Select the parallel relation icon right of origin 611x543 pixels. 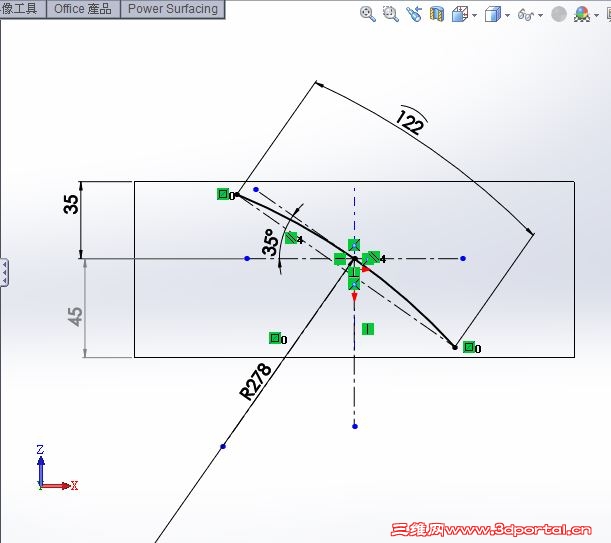click(374, 257)
